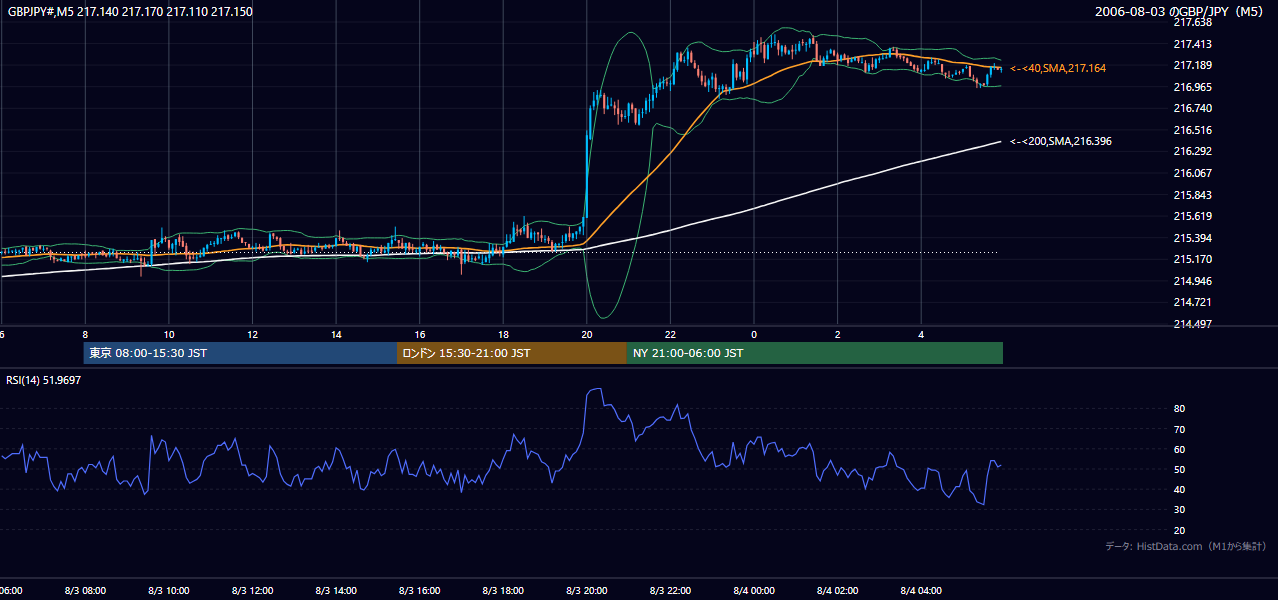Click the 東京 08:00-15:30 JST session bar
Image resolution: width=1278 pixels, height=600 pixels.
click(x=240, y=353)
